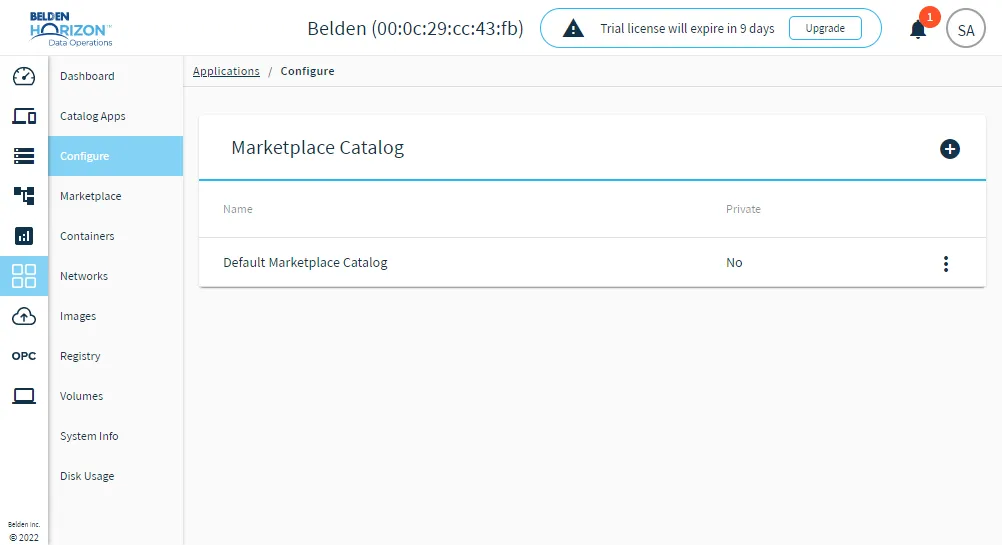The width and height of the screenshot is (1002, 545).
Task: Open the OPC section icon
Action: point(24,356)
